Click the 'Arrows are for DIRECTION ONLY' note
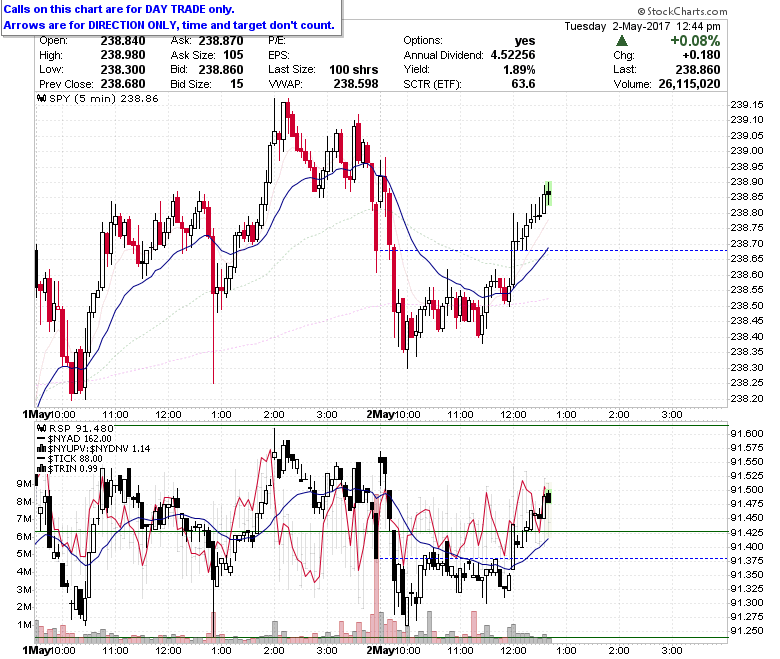The width and height of the screenshot is (780, 659). coord(169,25)
